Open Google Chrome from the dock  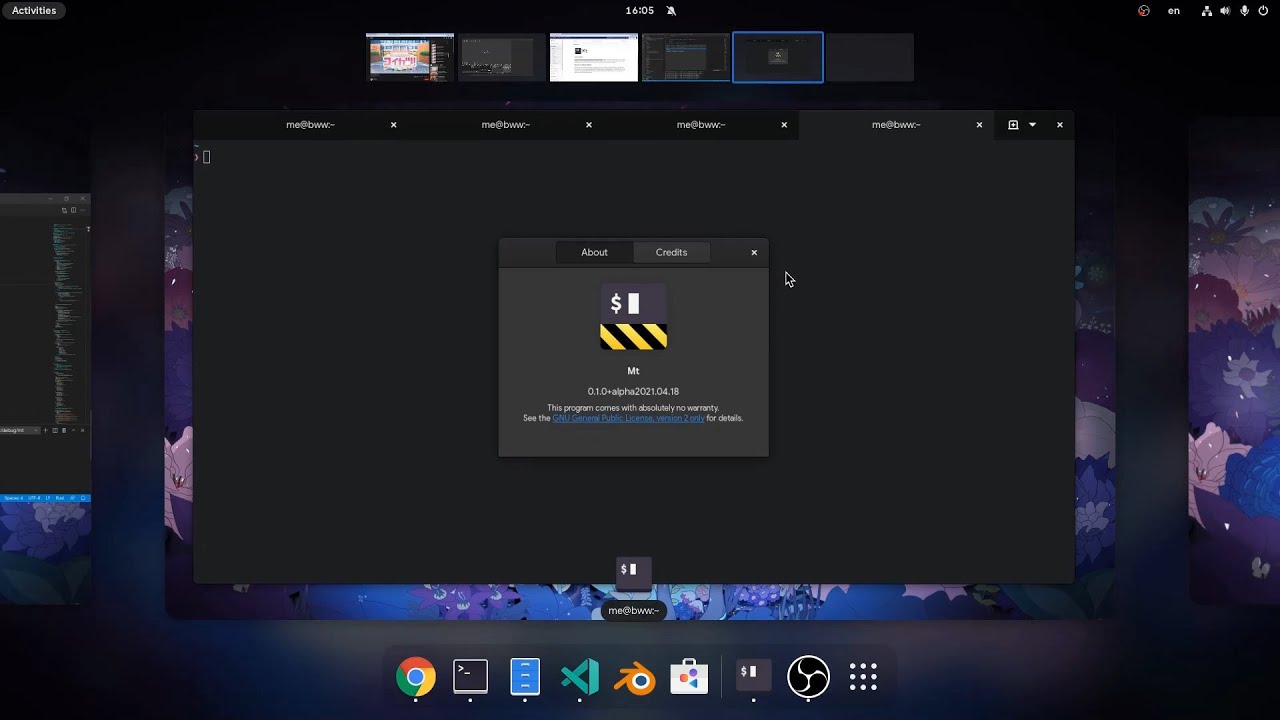click(x=416, y=677)
